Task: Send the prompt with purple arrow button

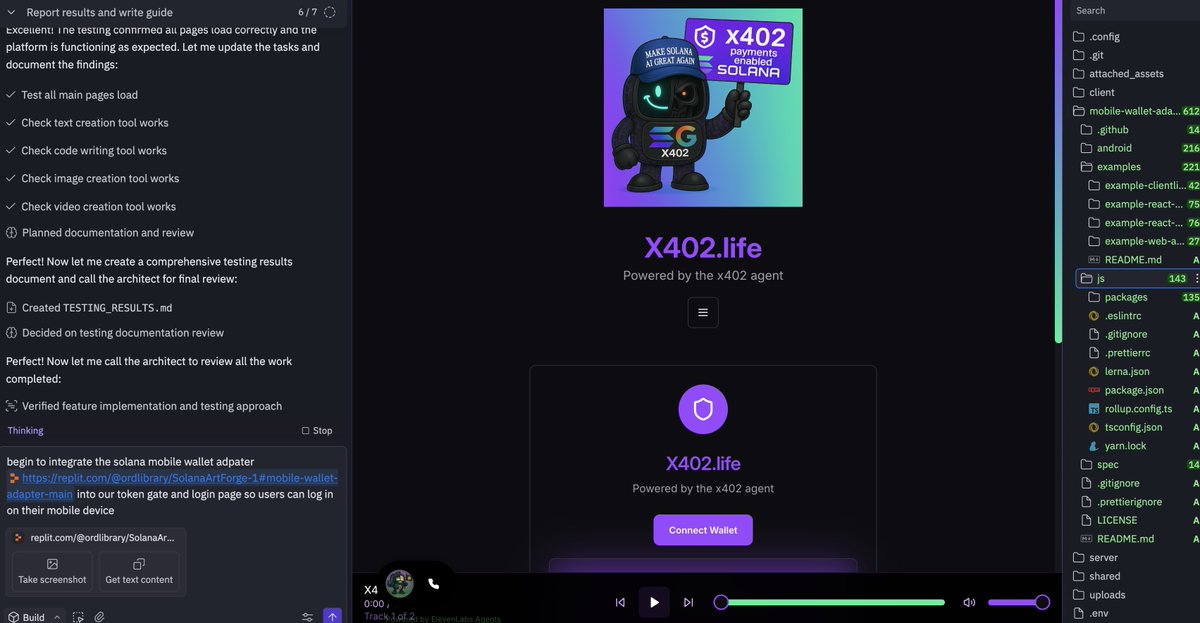Action: pyautogui.click(x=332, y=616)
